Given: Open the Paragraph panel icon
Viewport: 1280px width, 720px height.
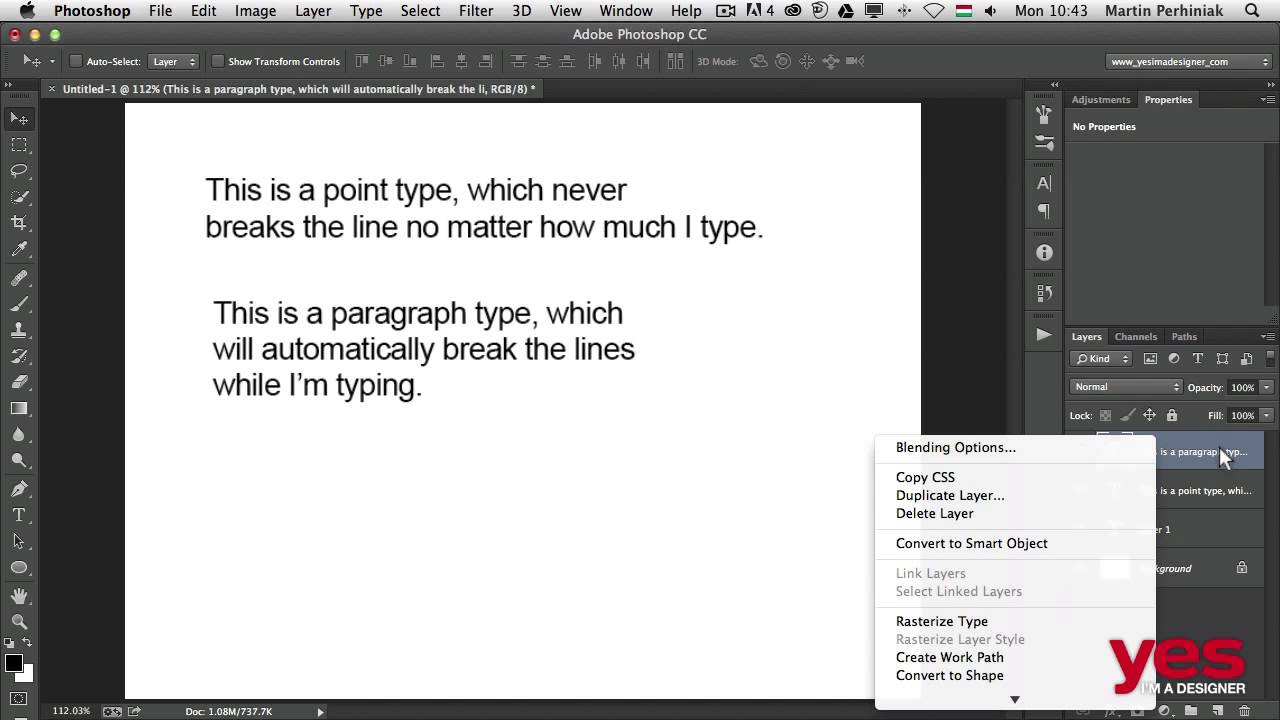Looking at the screenshot, I should tap(1044, 211).
